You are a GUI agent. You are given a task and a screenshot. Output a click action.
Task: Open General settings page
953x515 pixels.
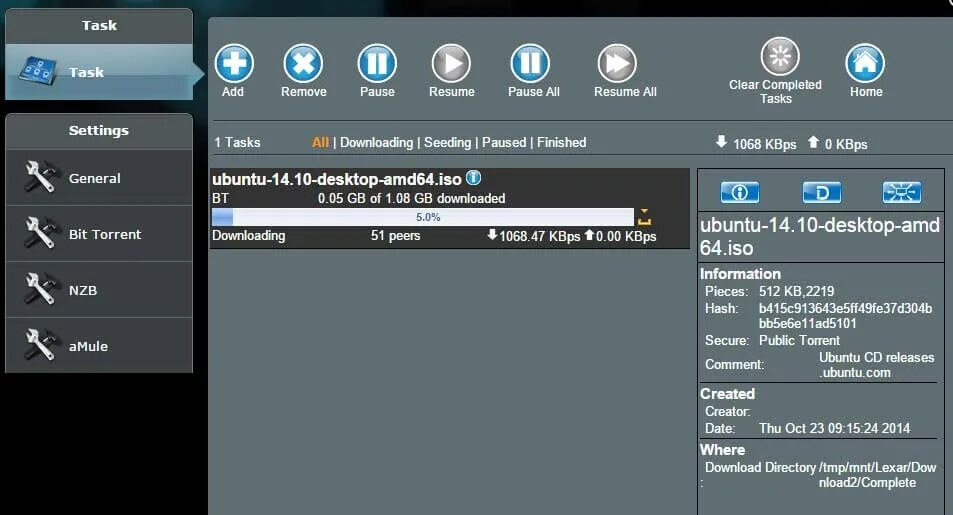(x=99, y=178)
